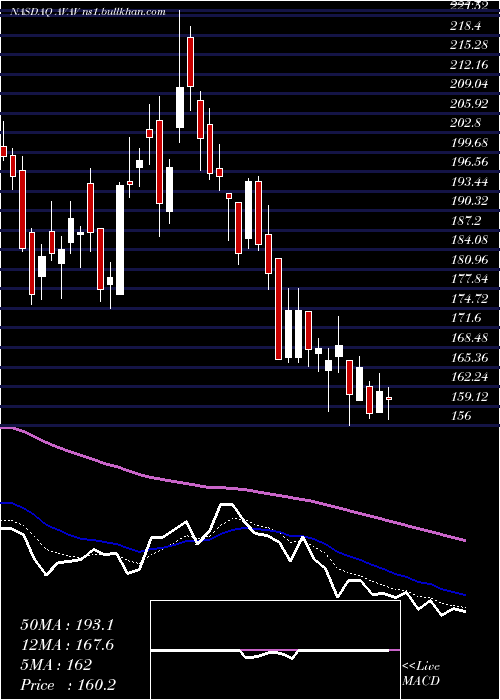The height and width of the screenshot is (700, 500).
Task: Click the 199.68 price axis label
Action: 469,143
